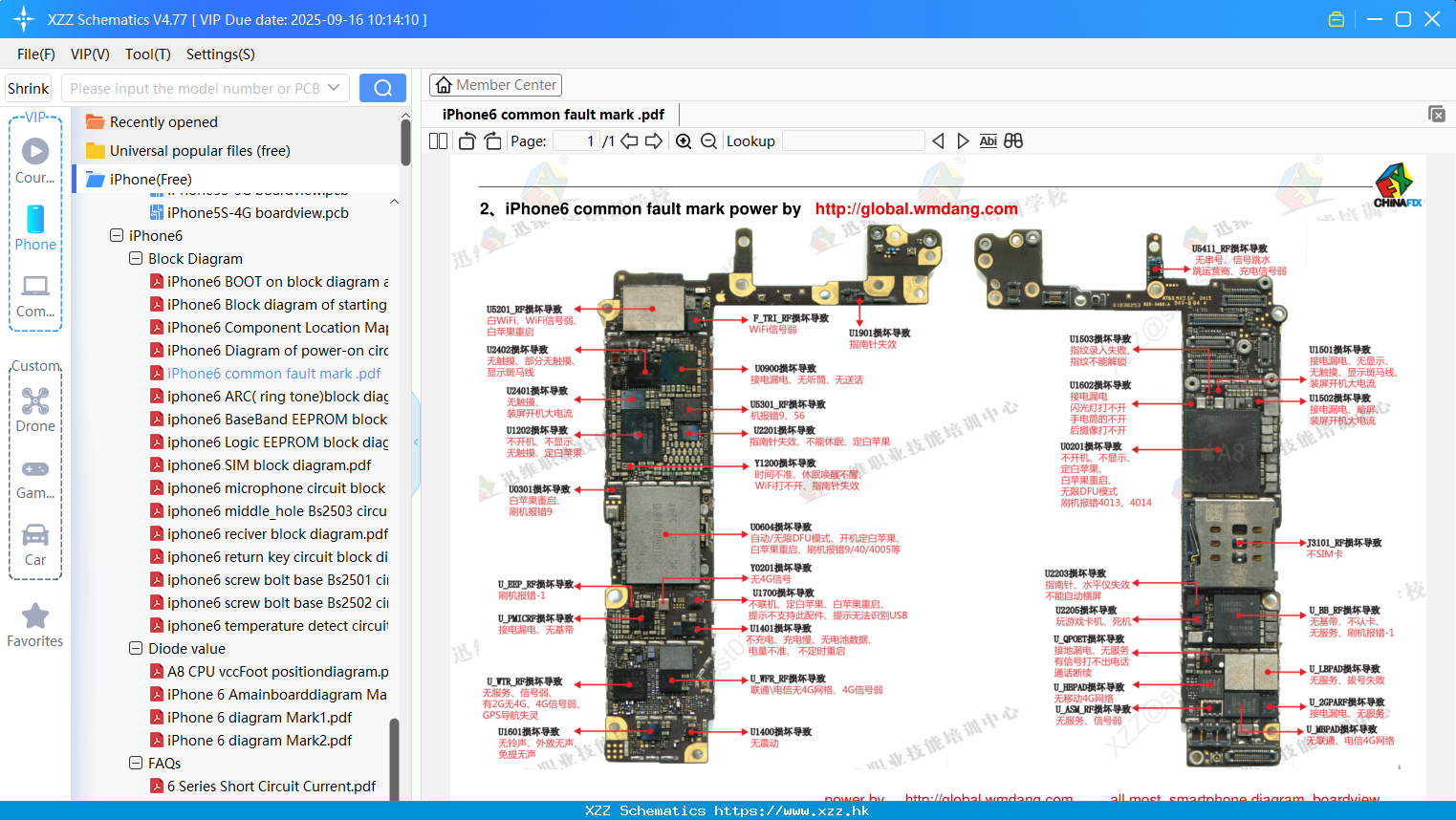Click the Page number field
Image resolution: width=1456 pixels, height=820 pixels.
click(x=576, y=141)
